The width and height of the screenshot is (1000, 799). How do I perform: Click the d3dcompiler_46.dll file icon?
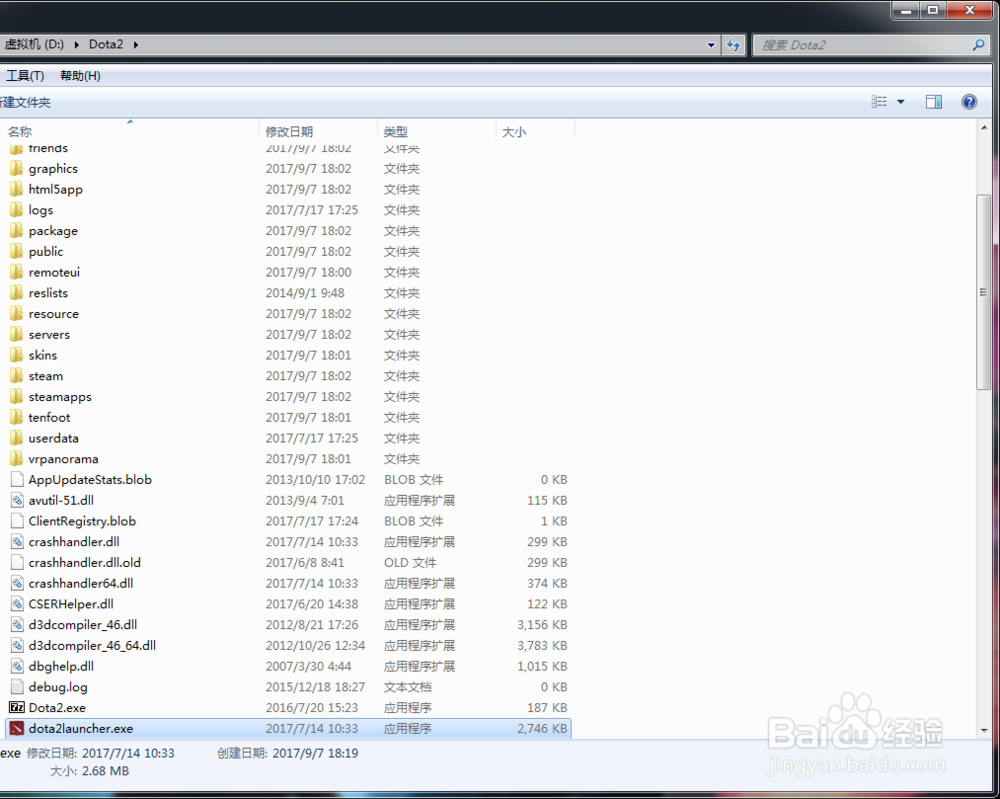pyautogui.click(x=17, y=624)
